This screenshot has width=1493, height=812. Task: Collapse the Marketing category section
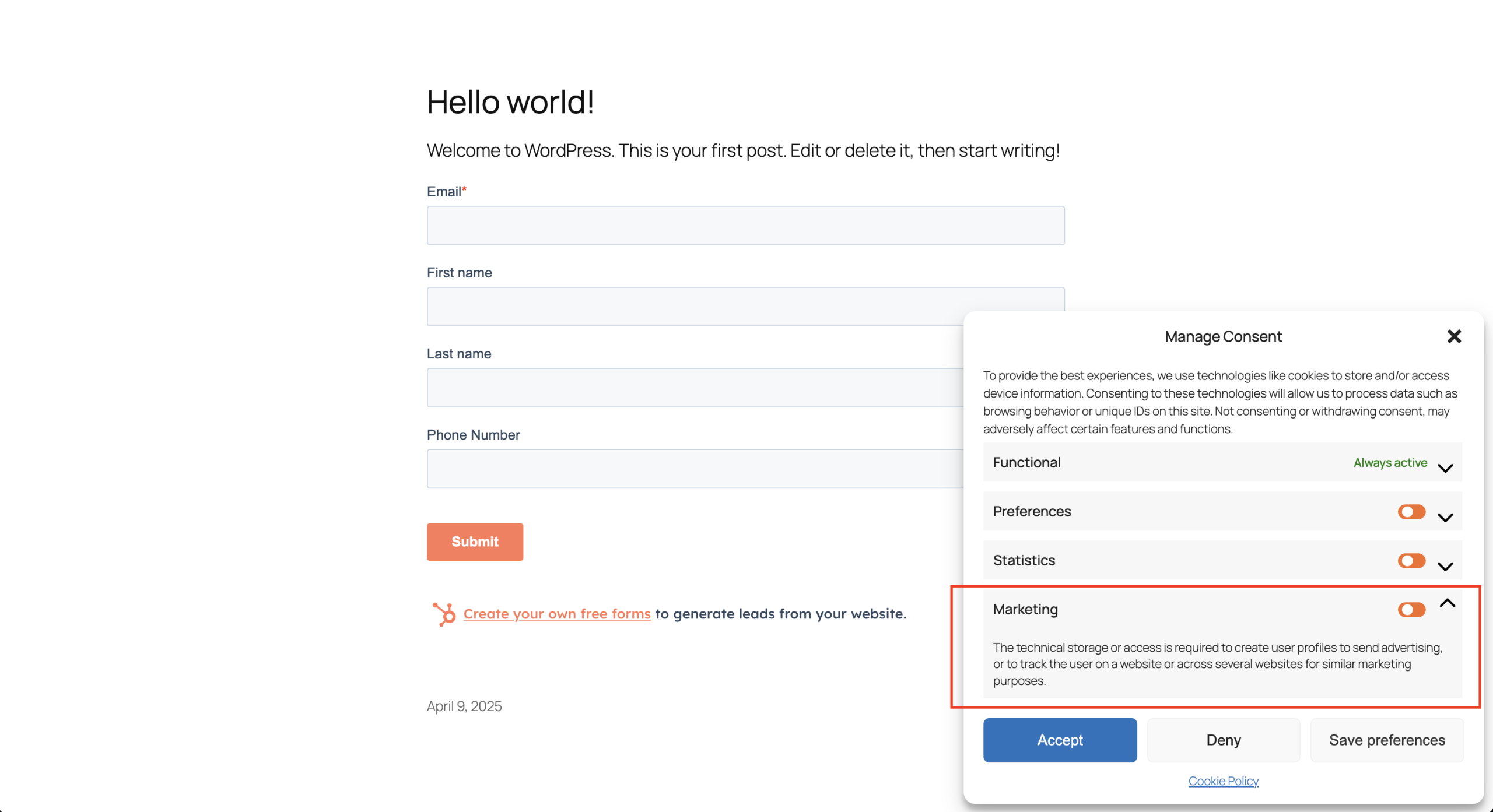click(1448, 603)
